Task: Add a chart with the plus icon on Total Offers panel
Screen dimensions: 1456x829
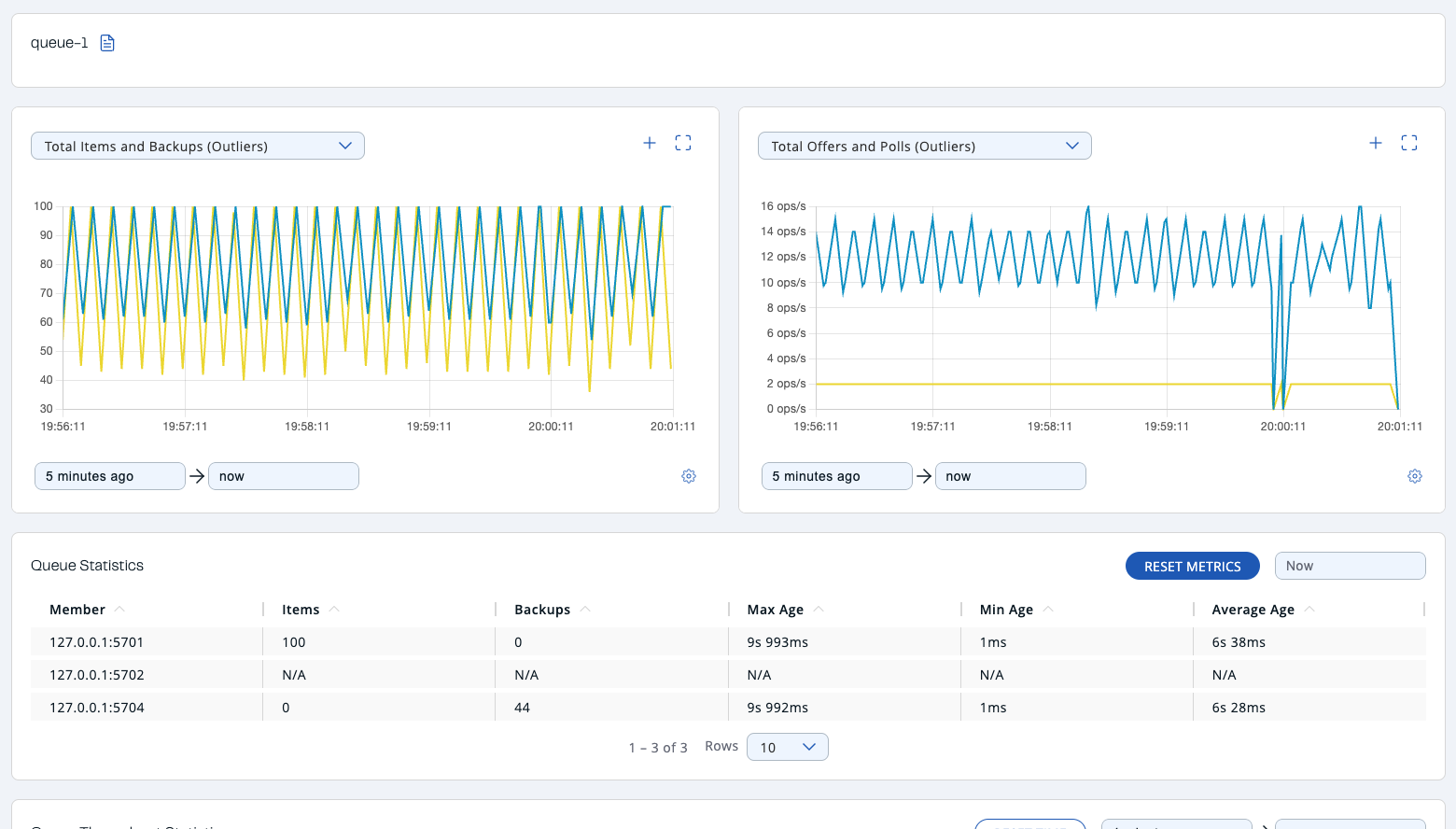Action: 1375,142
